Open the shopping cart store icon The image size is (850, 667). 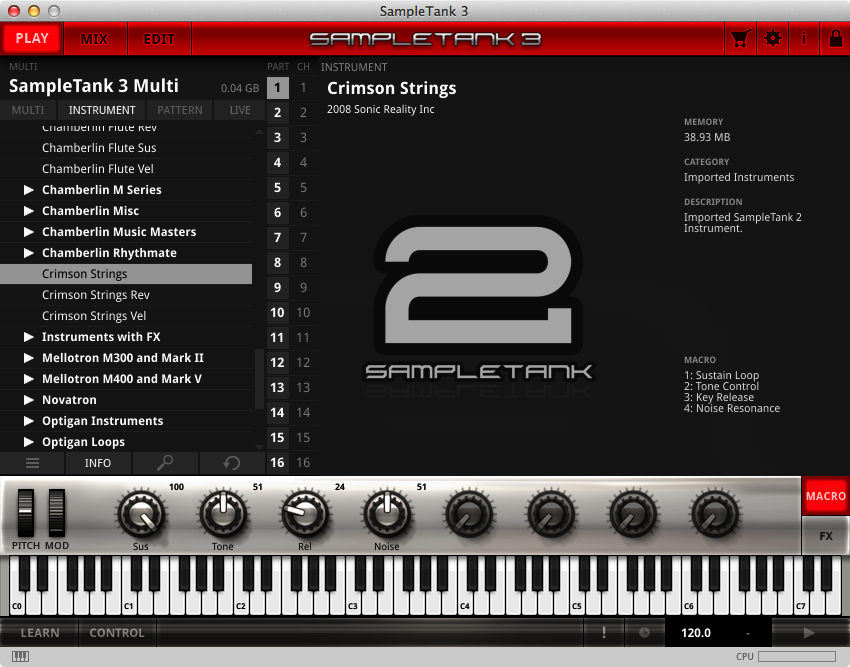(x=740, y=39)
